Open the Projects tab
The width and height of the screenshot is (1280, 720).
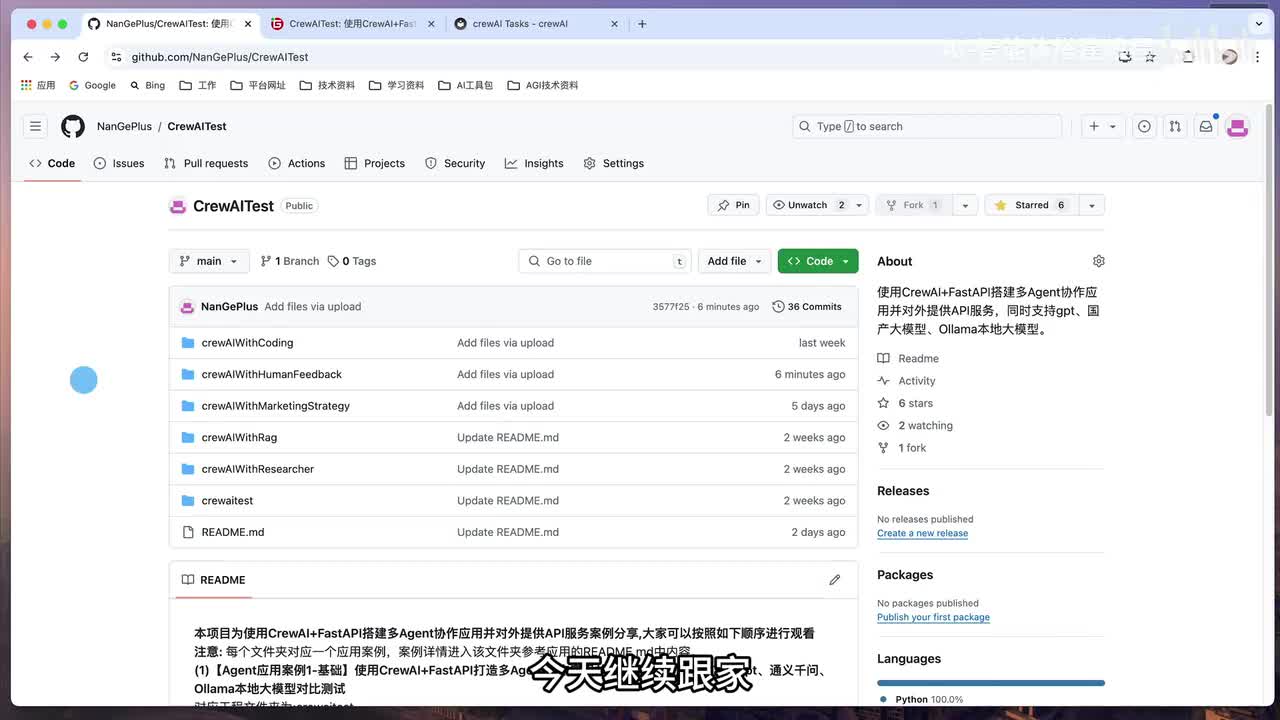point(375,163)
